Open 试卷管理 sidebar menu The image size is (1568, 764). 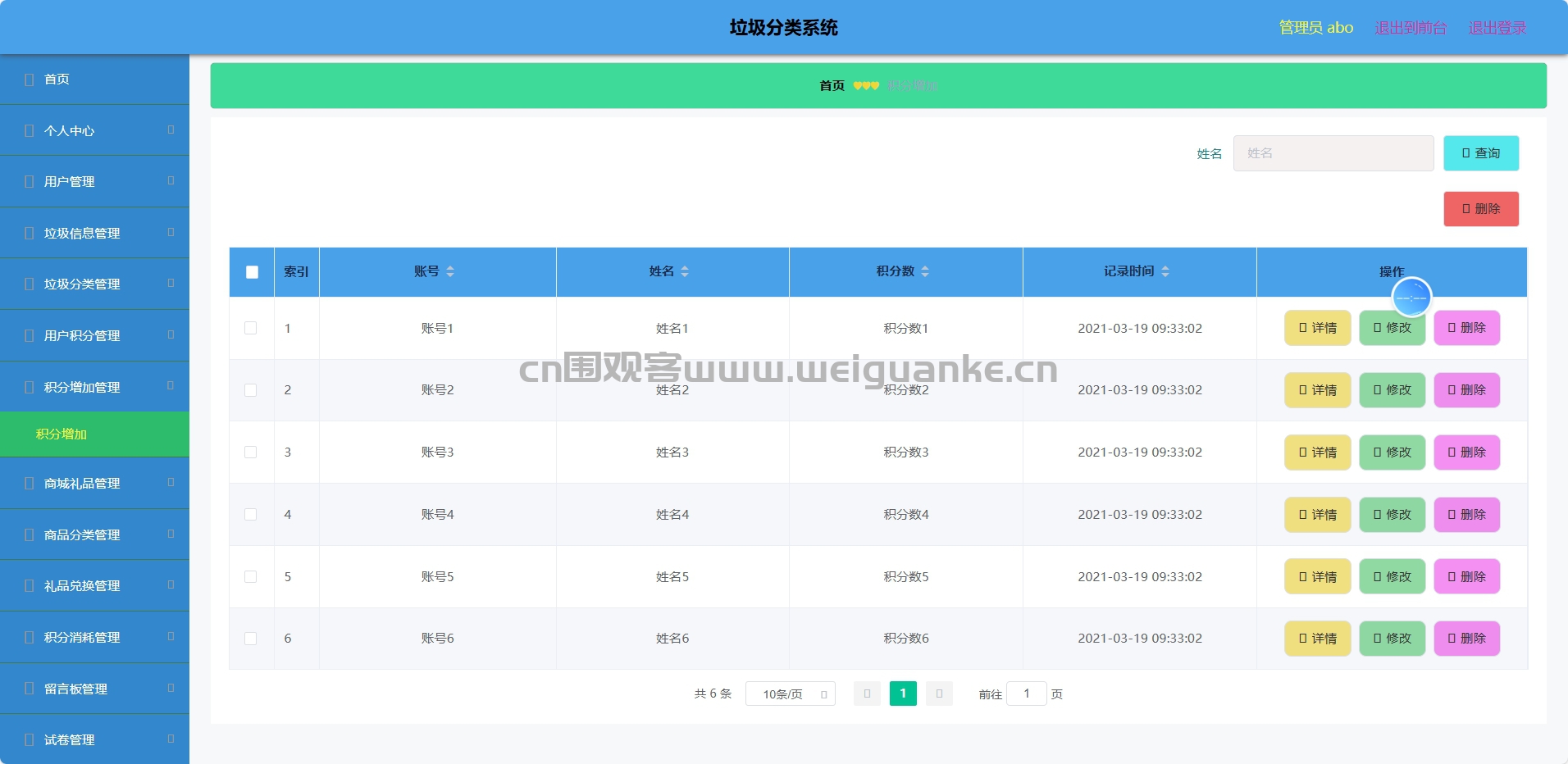(94, 739)
